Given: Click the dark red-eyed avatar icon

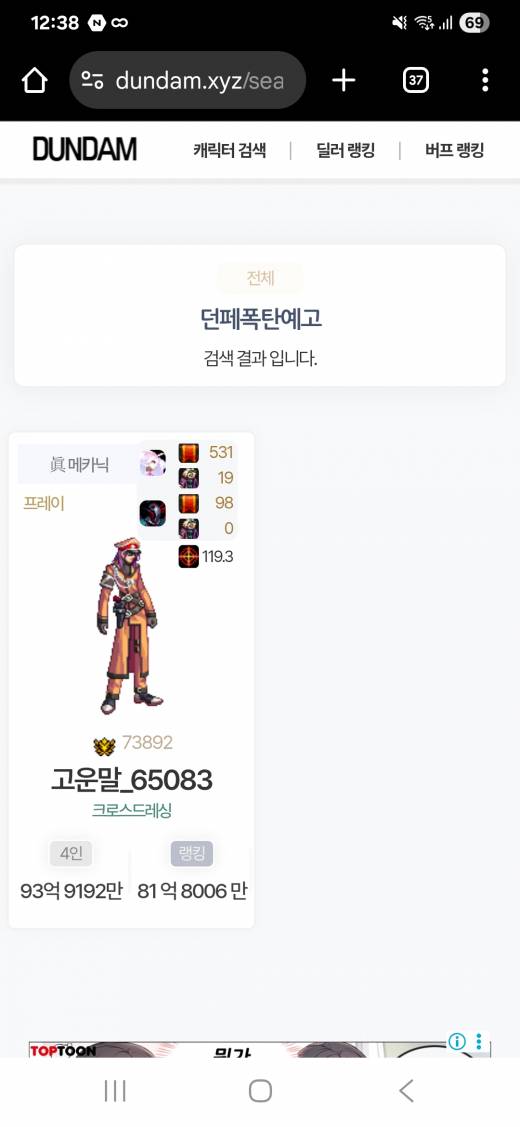Looking at the screenshot, I should tap(152, 513).
